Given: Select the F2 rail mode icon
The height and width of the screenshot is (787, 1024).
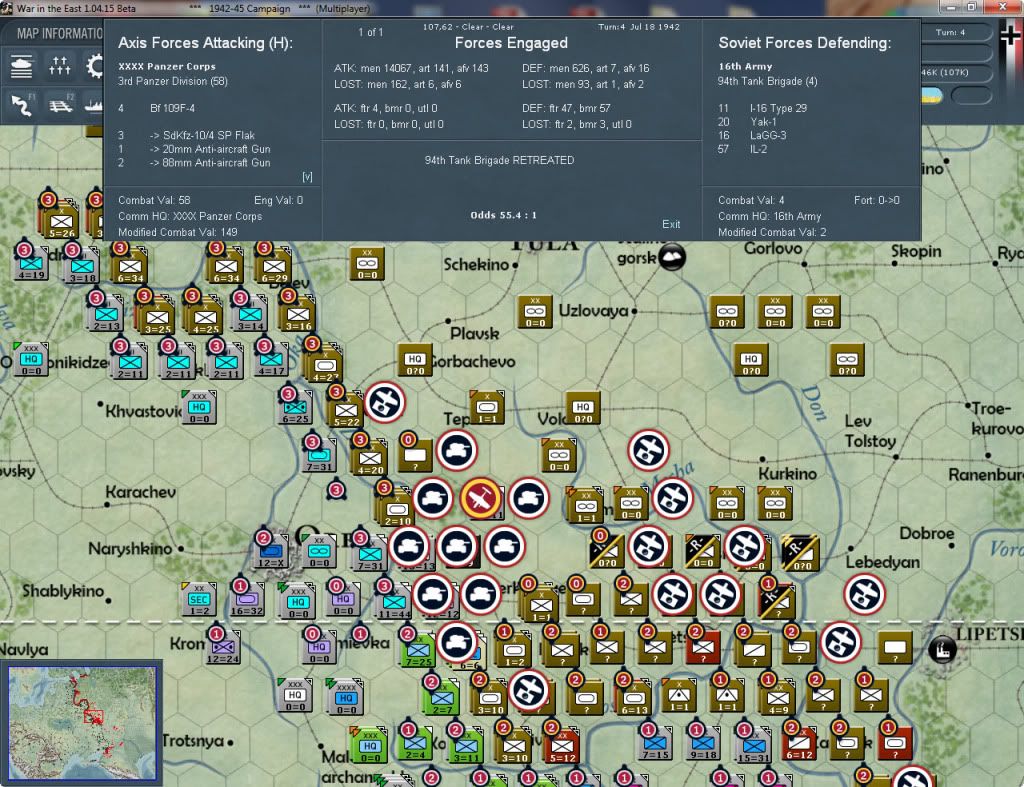Looking at the screenshot, I should click(x=61, y=105).
